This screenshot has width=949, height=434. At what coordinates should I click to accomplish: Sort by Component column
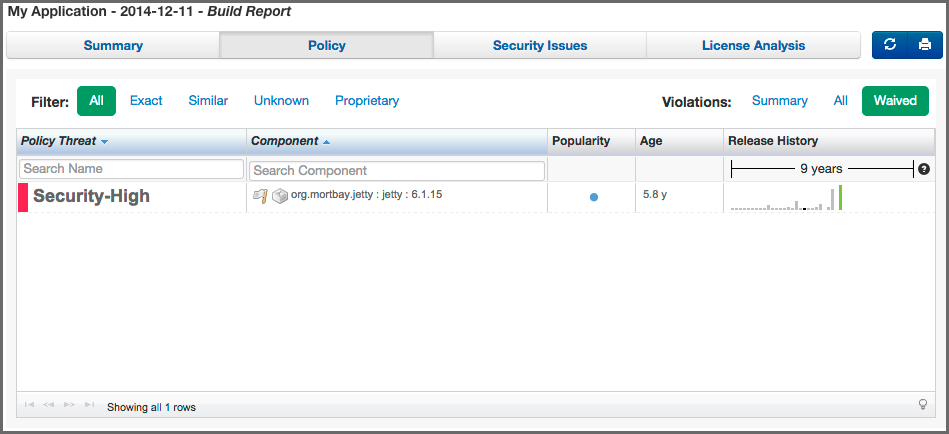397,141
